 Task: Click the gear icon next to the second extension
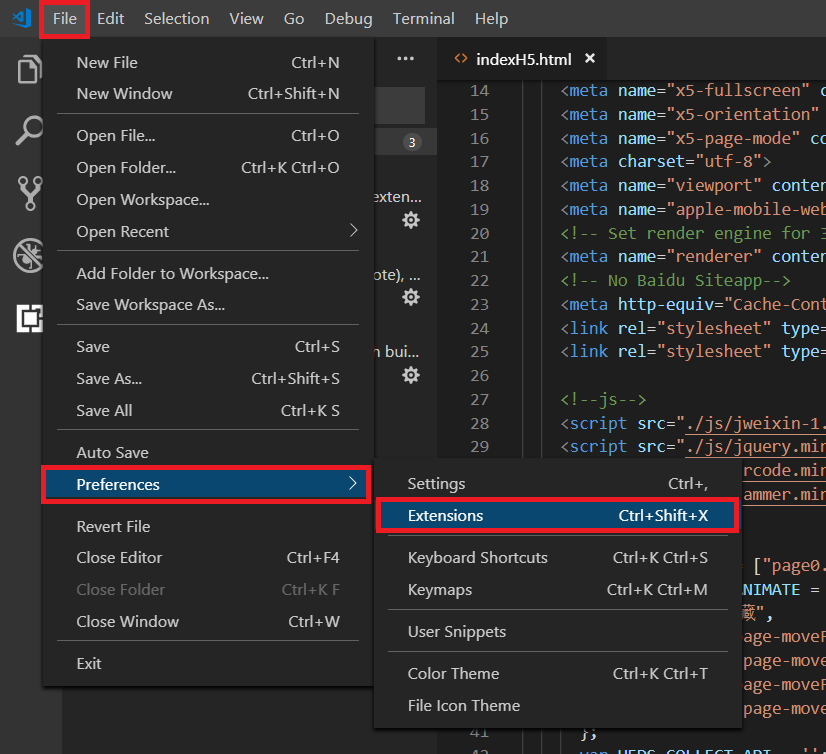point(410,297)
